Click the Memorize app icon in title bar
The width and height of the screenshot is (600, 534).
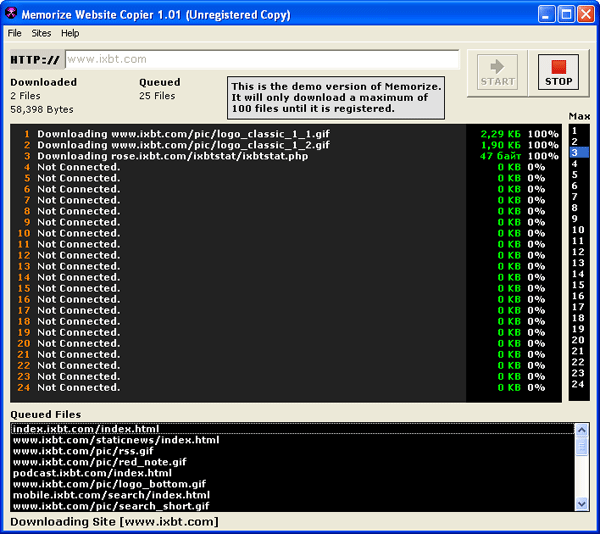[x=11, y=13]
